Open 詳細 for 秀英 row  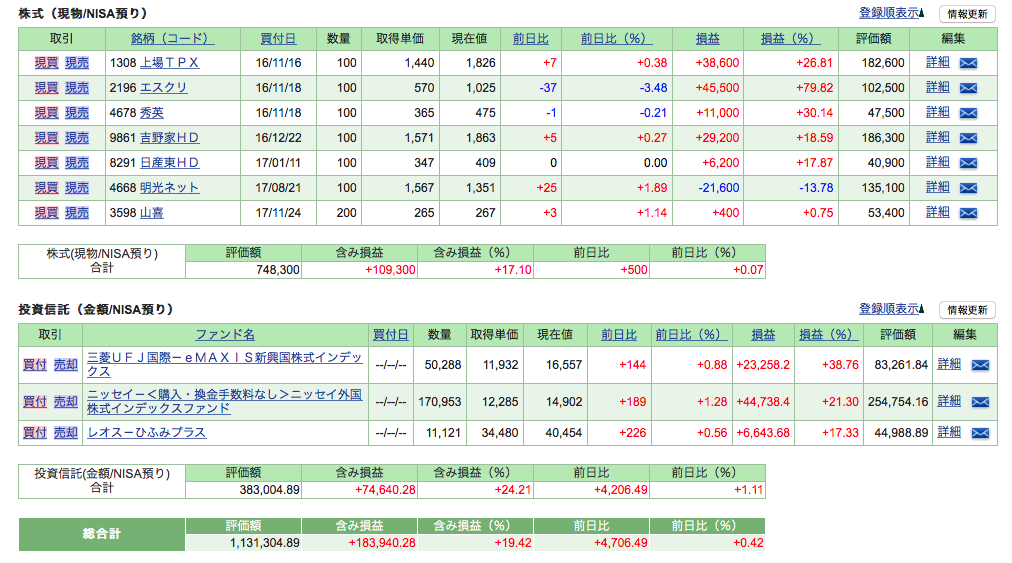point(938,112)
